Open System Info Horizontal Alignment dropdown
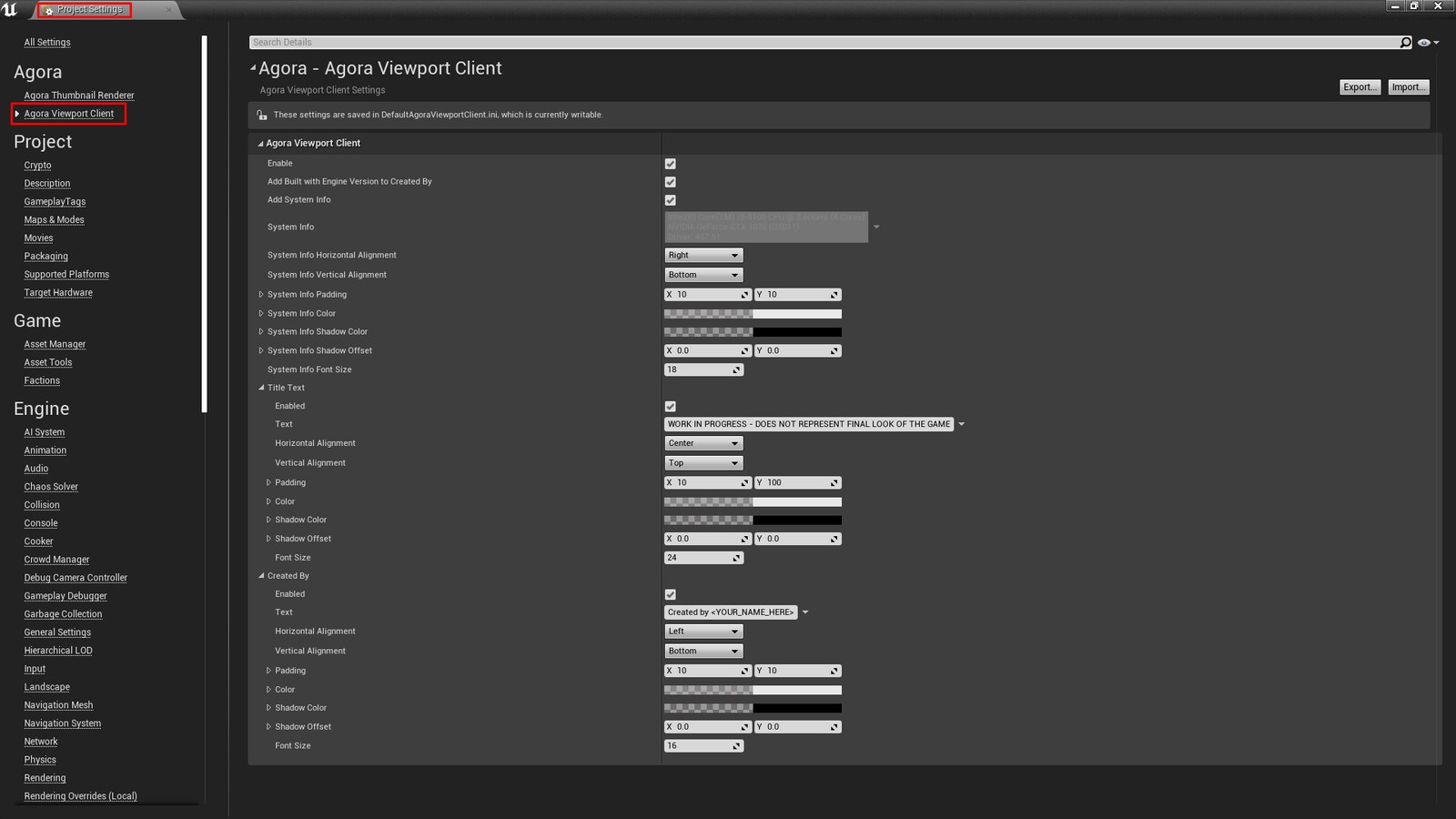Viewport: 1456px width, 819px height. pos(703,256)
